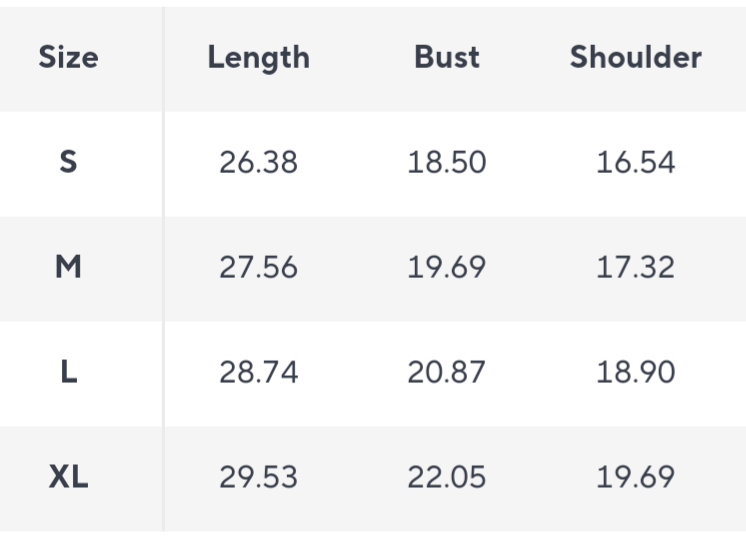746x538 pixels.
Task: Click bust value 20.87 for size L
Action: tap(447, 372)
